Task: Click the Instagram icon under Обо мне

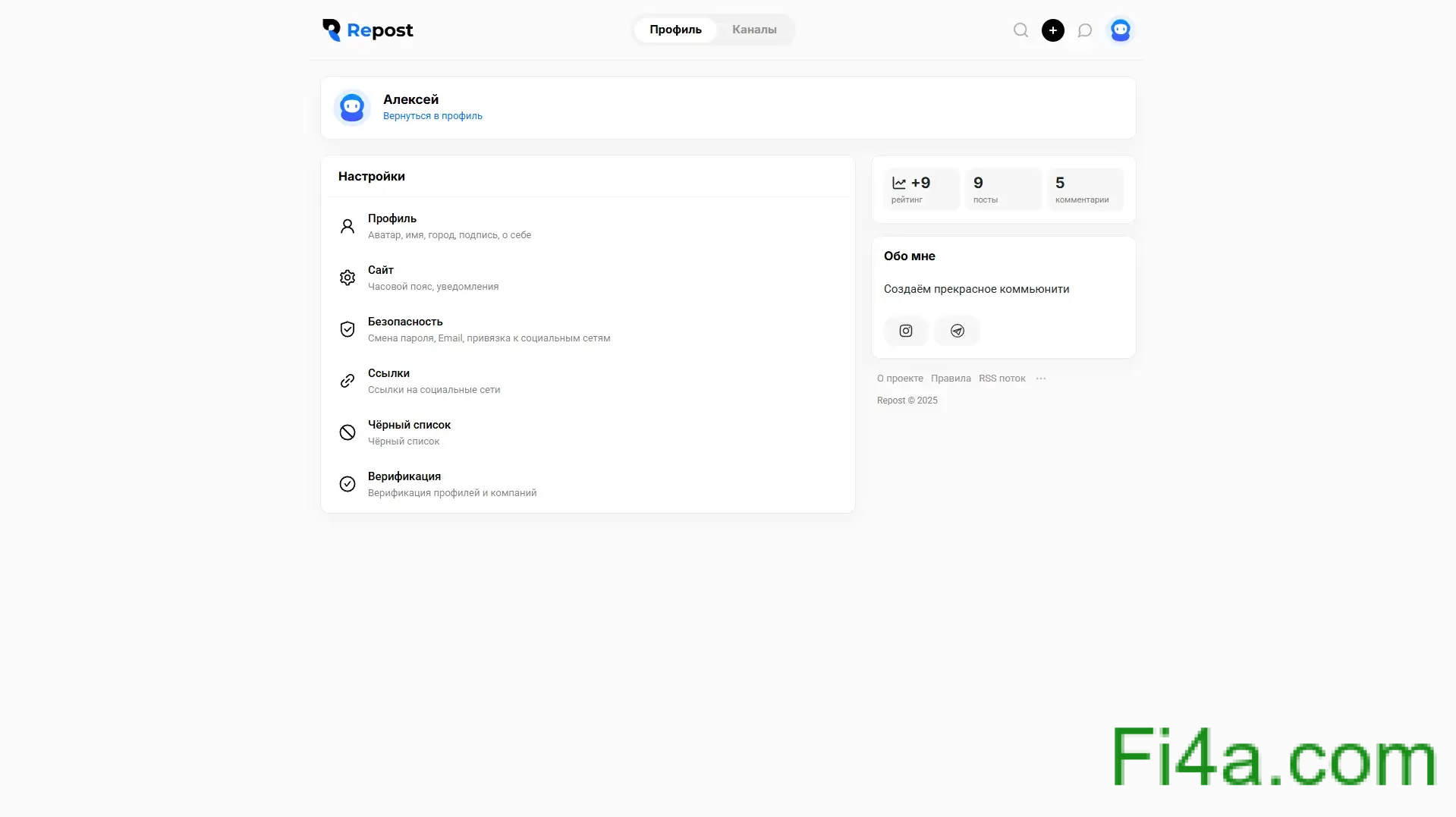Action: (905, 331)
